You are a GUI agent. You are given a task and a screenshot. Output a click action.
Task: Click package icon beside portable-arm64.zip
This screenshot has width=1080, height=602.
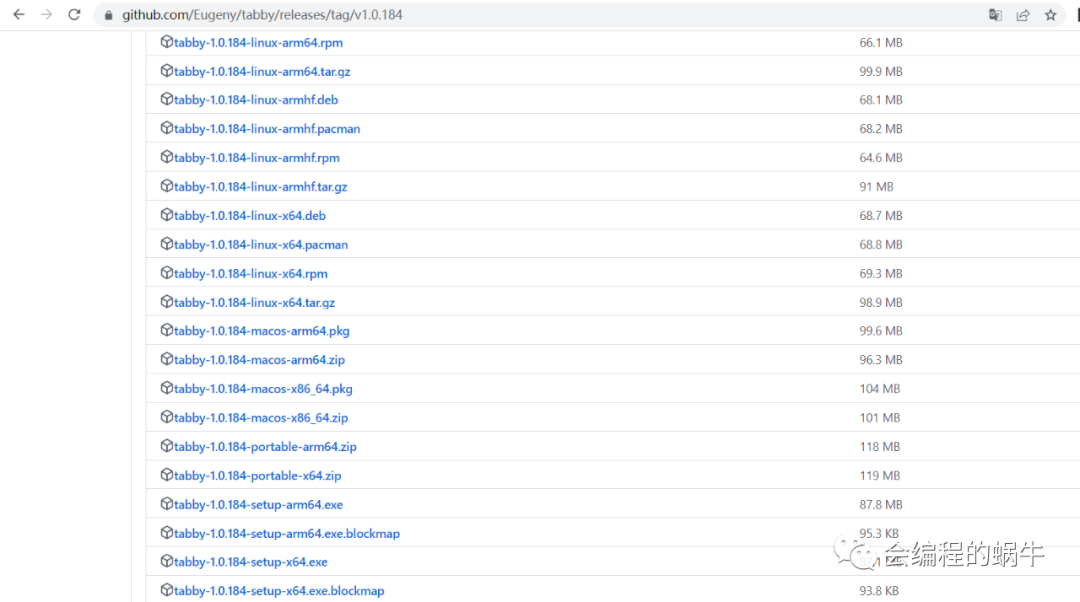pyautogui.click(x=166, y=446)
